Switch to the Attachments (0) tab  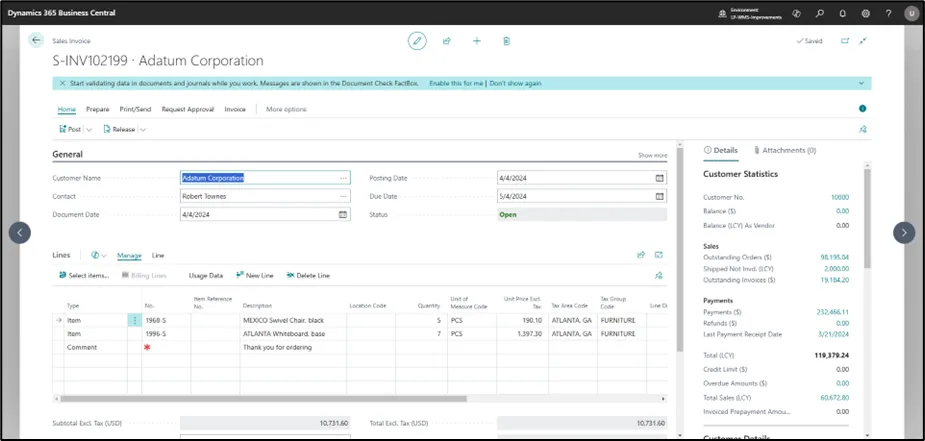(x=785, y=150)
